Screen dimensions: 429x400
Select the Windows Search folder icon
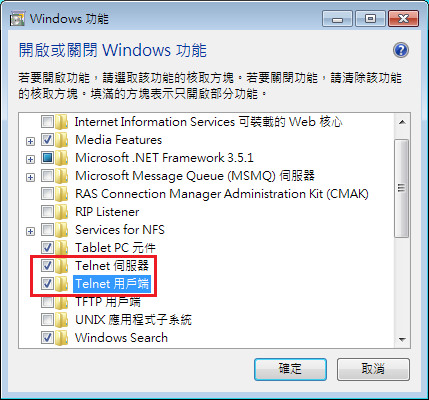[x=62, y=338]
